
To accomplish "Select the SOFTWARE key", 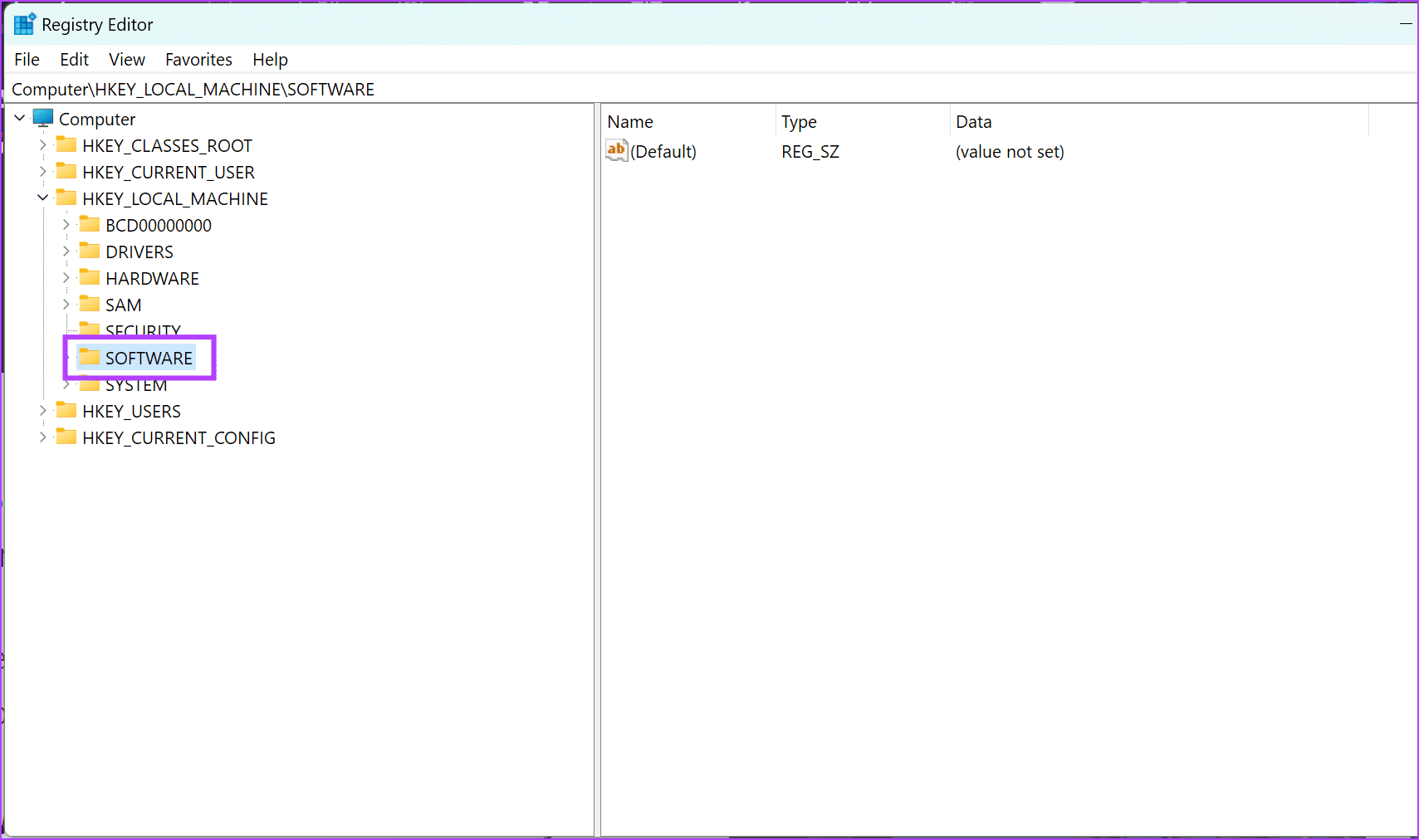I will pyautogui.click(x=149, y=359).
